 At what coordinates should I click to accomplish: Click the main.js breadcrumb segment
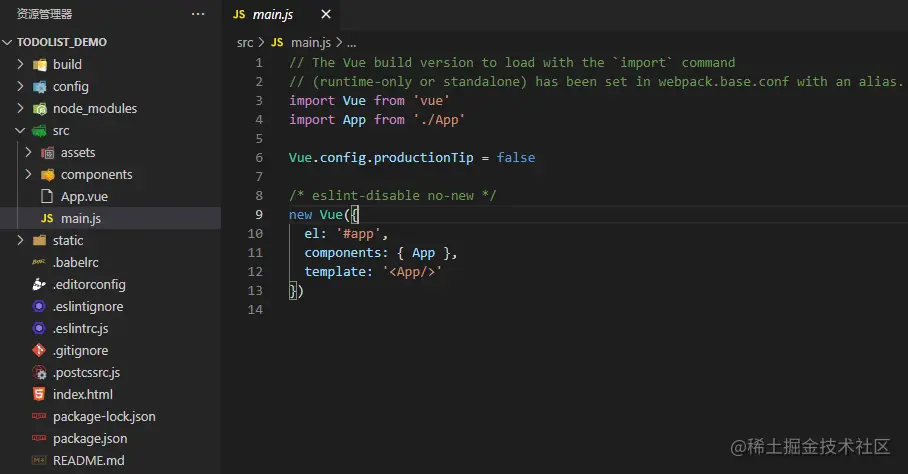coord(311,42)
